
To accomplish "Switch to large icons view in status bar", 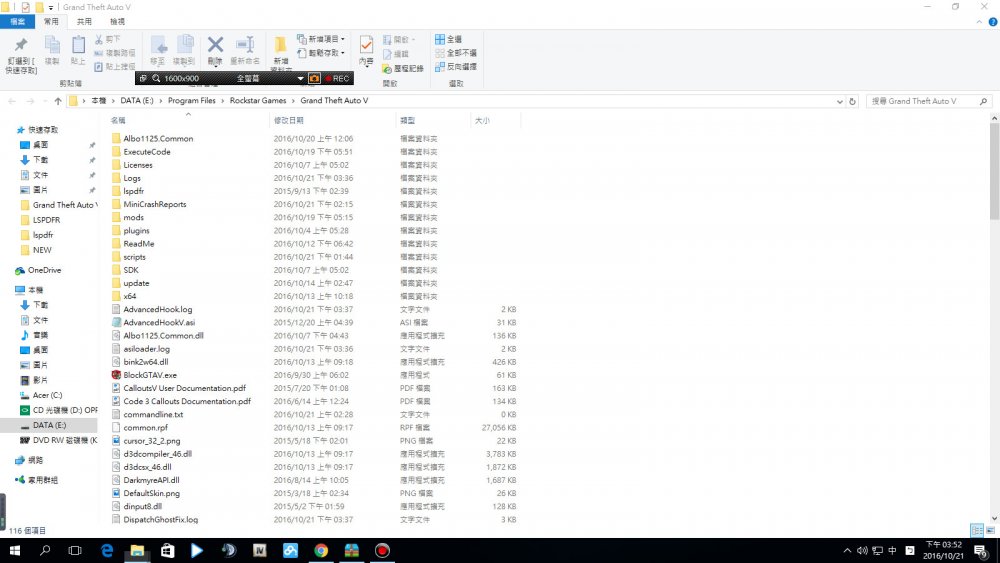I will click(990, 530).
